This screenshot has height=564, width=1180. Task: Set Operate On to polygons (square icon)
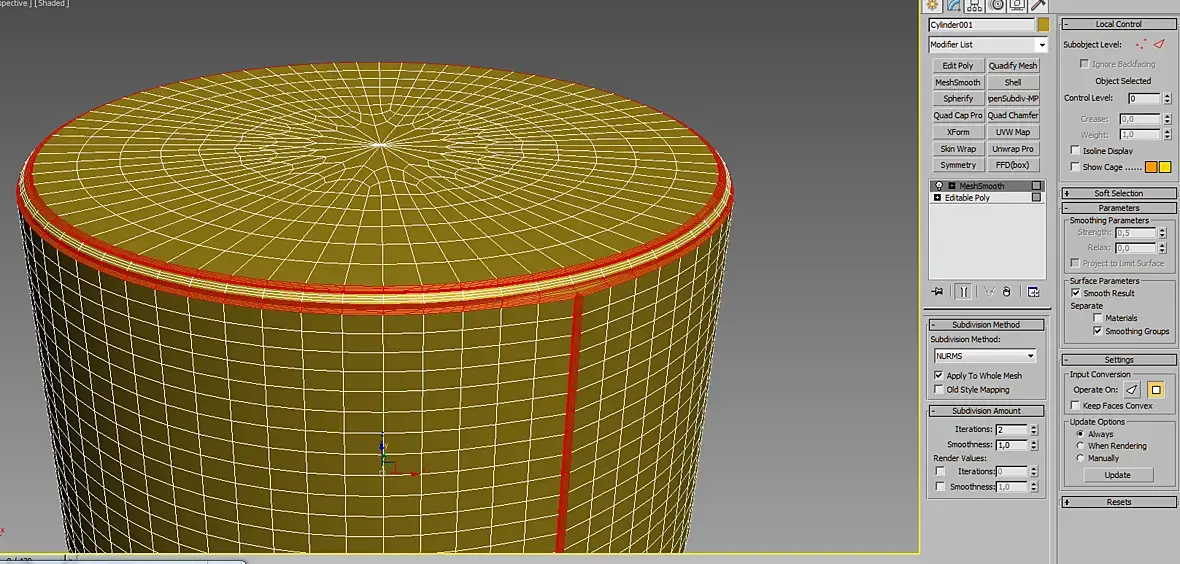click(1156, 389)
